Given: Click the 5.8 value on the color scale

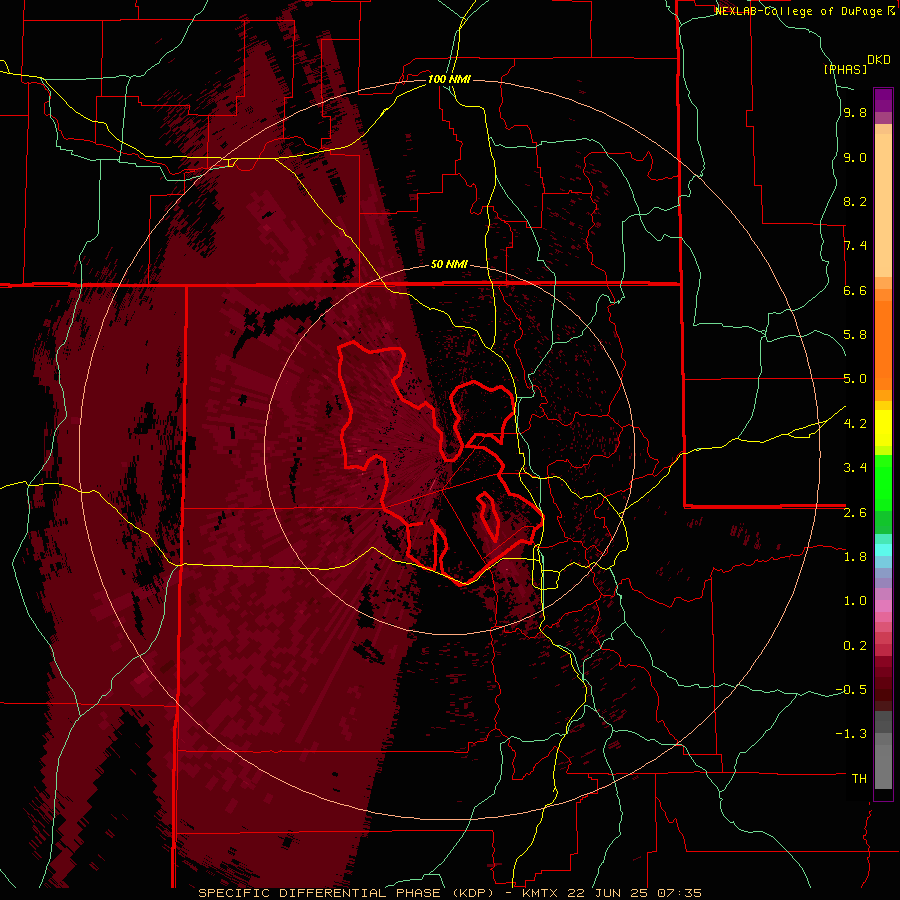Looking at the screenshot, I should pyautogui.click(x=855, y=334).
